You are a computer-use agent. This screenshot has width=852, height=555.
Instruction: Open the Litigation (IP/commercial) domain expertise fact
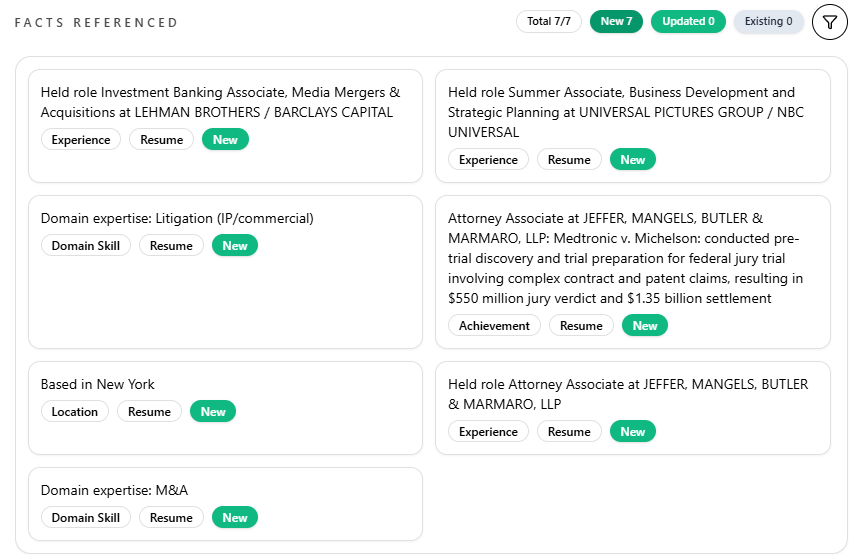pos(225,272)
